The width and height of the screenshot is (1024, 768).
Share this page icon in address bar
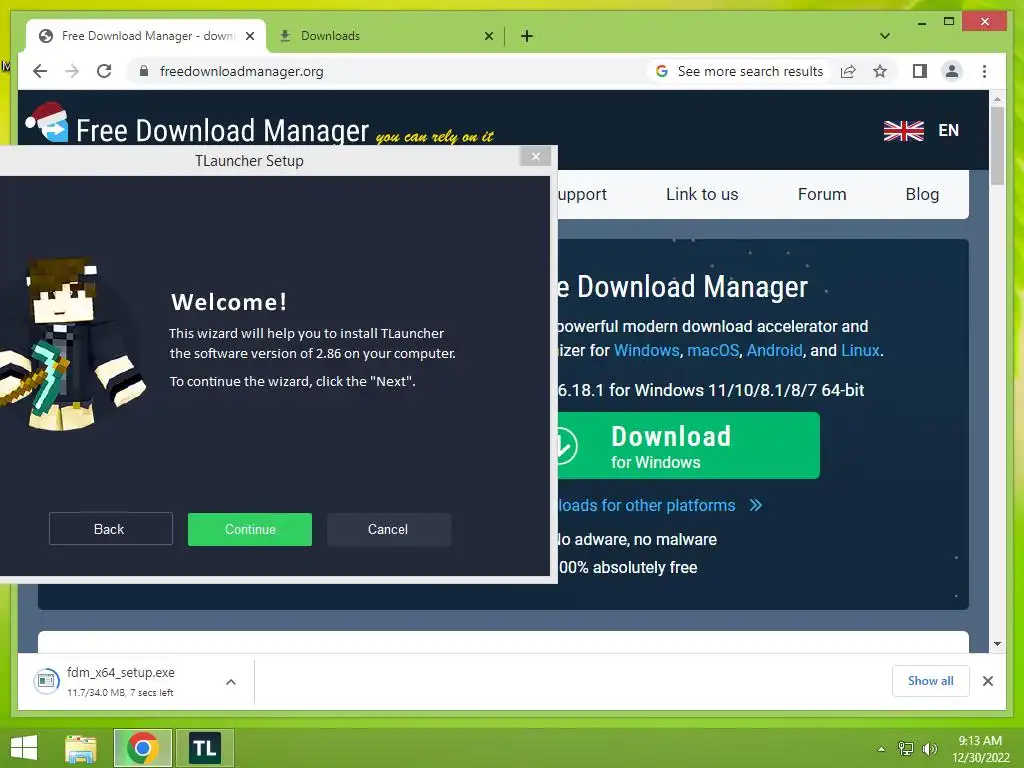[x=848, y=71]
